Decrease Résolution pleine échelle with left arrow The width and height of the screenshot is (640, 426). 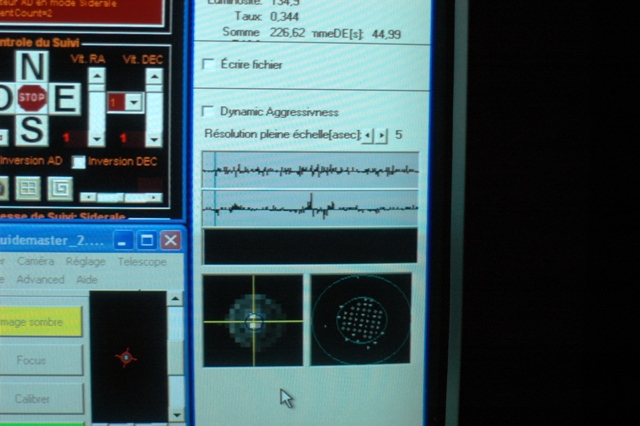368,135
